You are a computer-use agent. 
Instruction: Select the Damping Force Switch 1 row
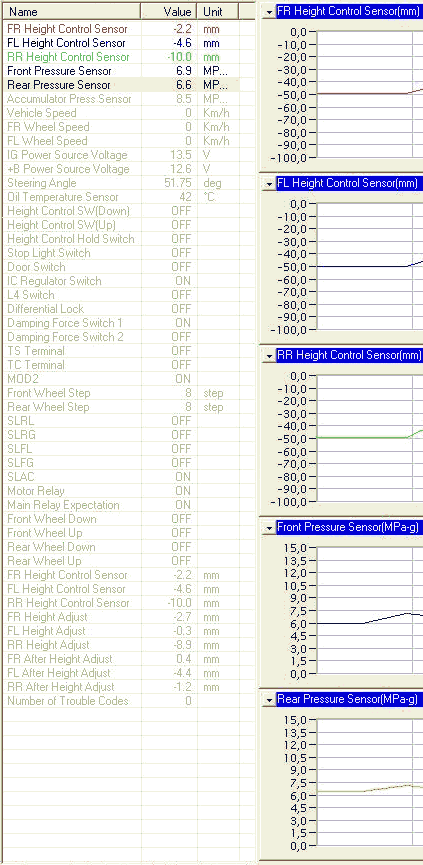(x=128, y=323)
